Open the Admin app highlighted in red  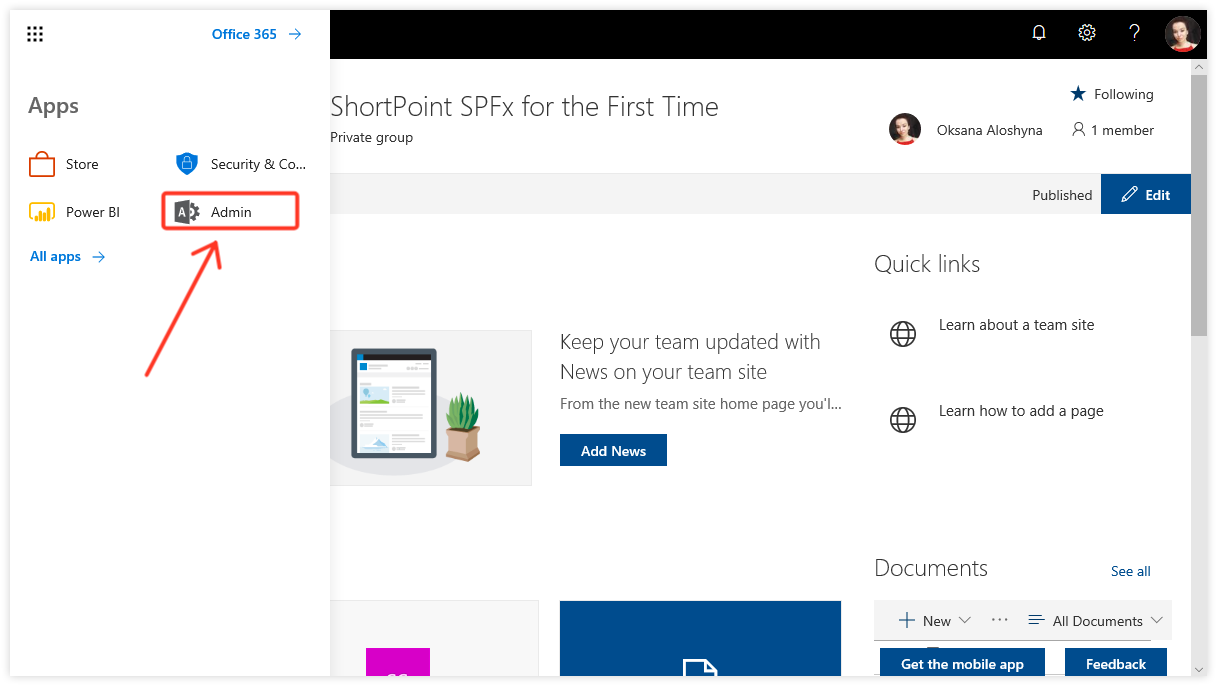(x=229, y=211)
